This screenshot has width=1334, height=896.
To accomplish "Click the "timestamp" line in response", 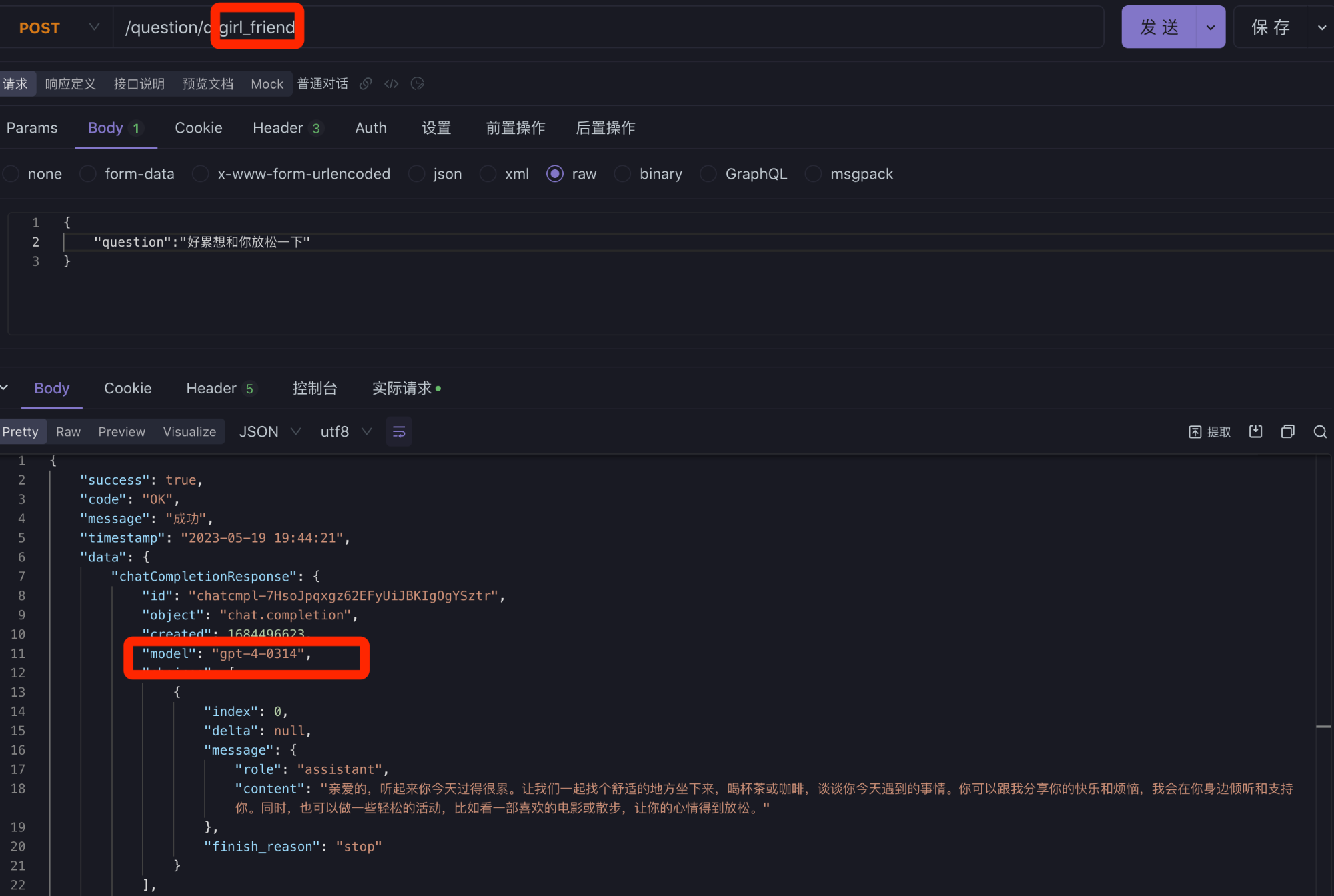I will tap(215, 538).
